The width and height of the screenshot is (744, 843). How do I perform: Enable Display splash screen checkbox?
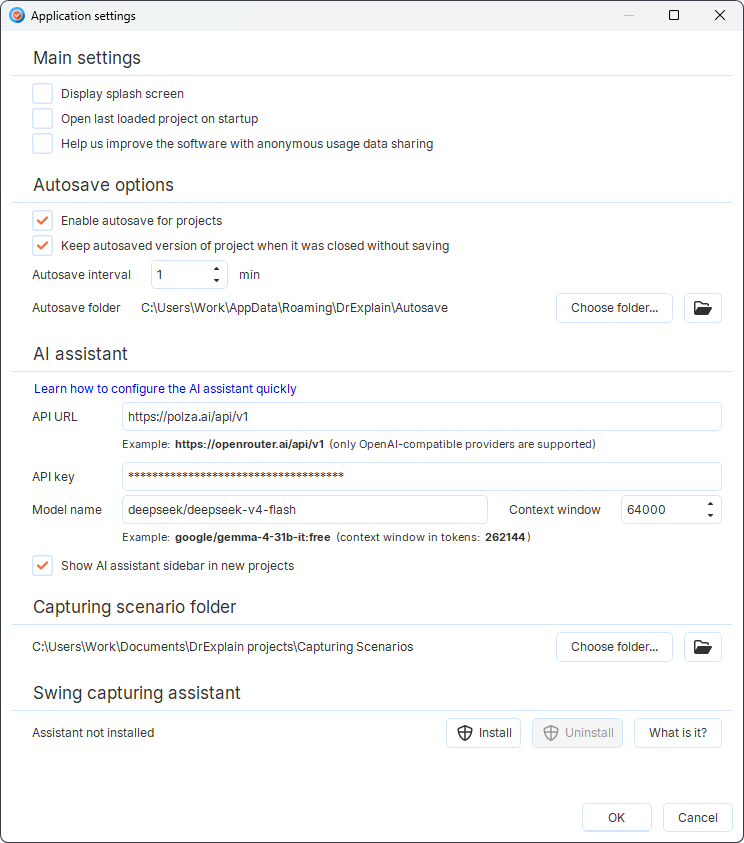(42, 94)
